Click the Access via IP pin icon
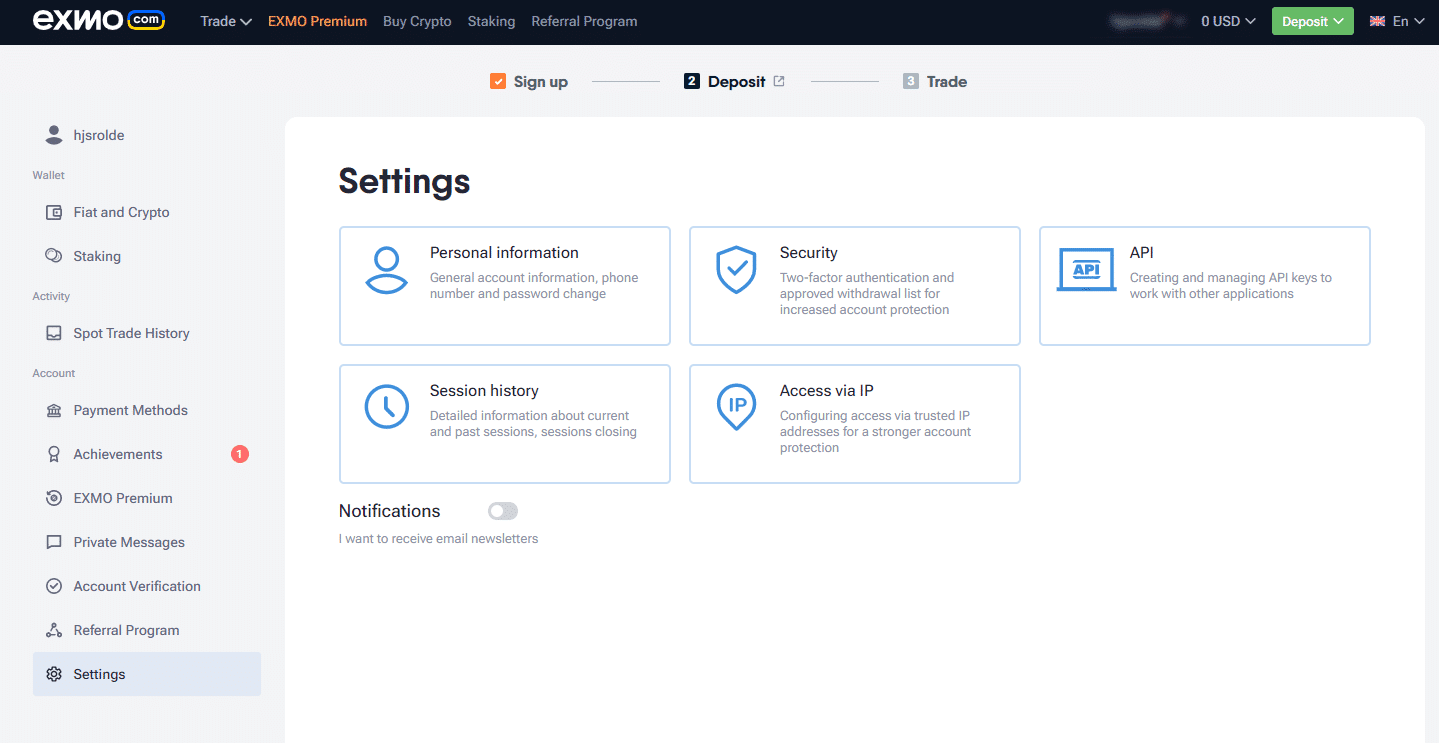 pos(737,408)
